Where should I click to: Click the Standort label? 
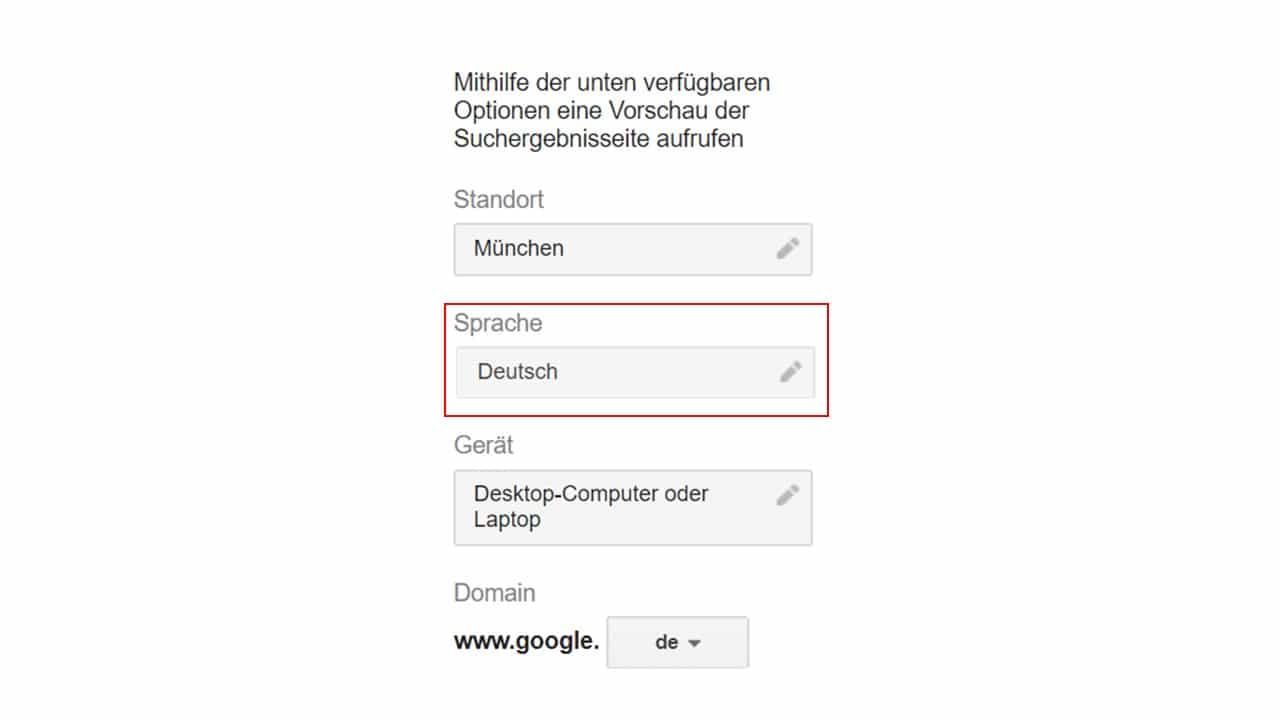click(499, 199)
